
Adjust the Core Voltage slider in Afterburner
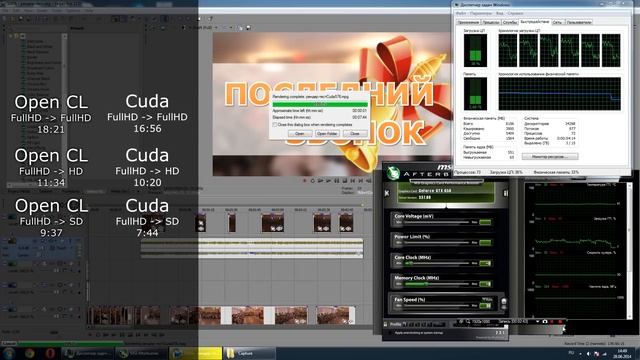click(x=436, y=222)
